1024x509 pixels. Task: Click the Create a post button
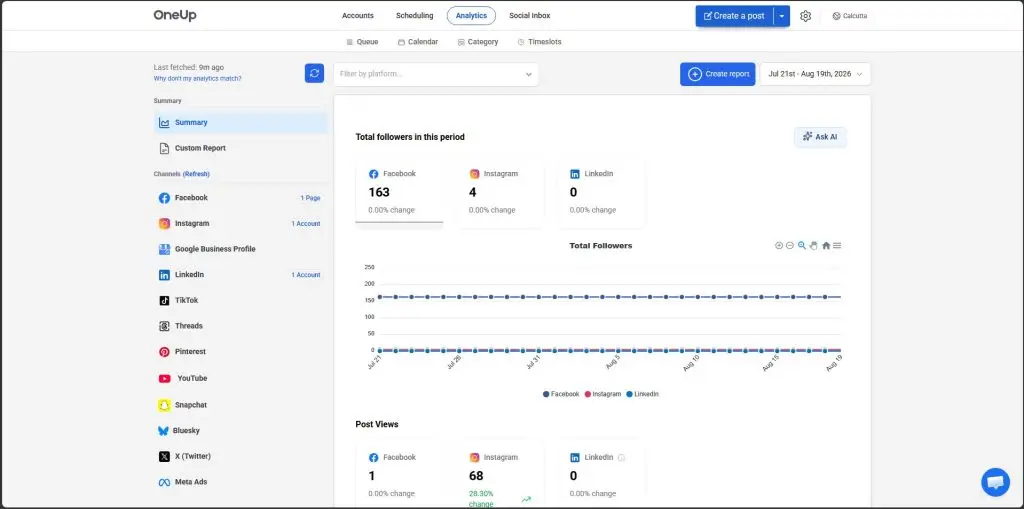tap(734, 16)
